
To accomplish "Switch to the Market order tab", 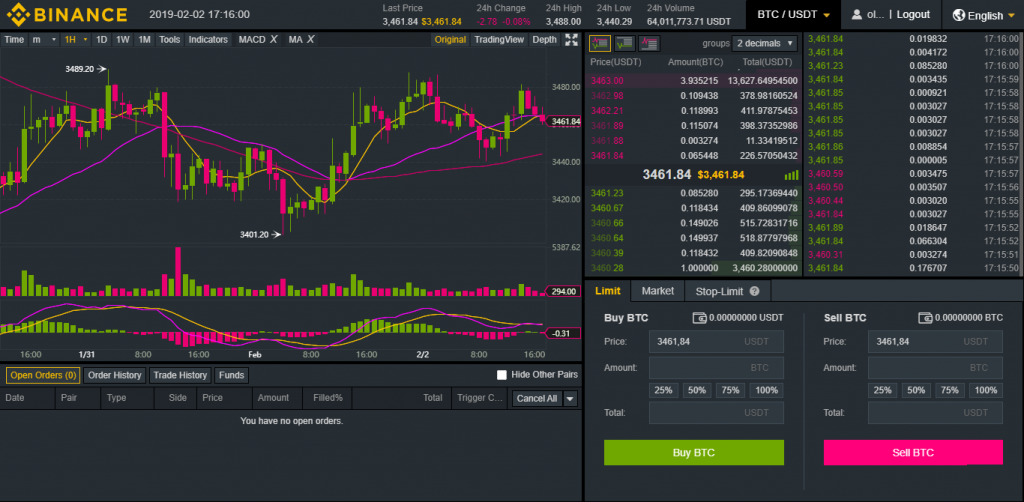I will click(x=658, y=290).
